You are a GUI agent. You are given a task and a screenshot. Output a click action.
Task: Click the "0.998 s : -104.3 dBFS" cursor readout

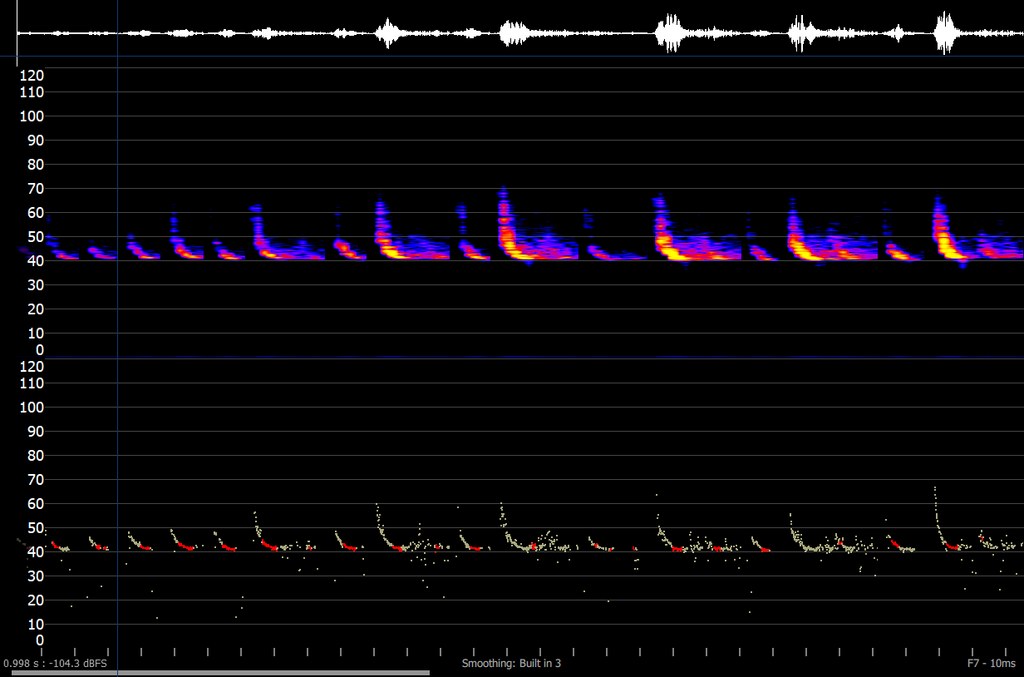[x=55, y=663]
